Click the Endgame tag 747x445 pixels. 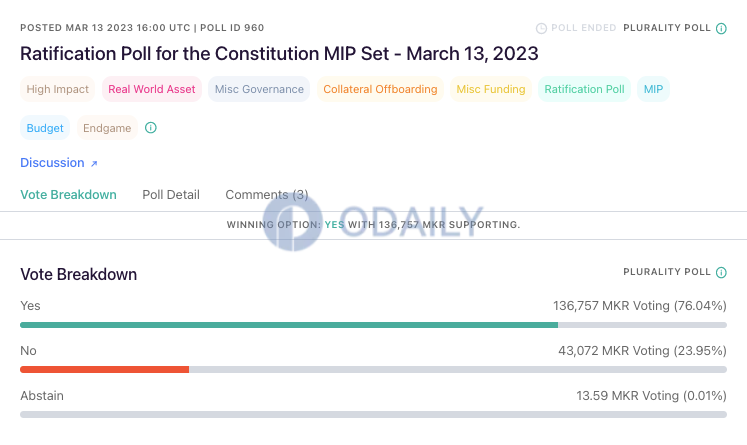(107, 128)
